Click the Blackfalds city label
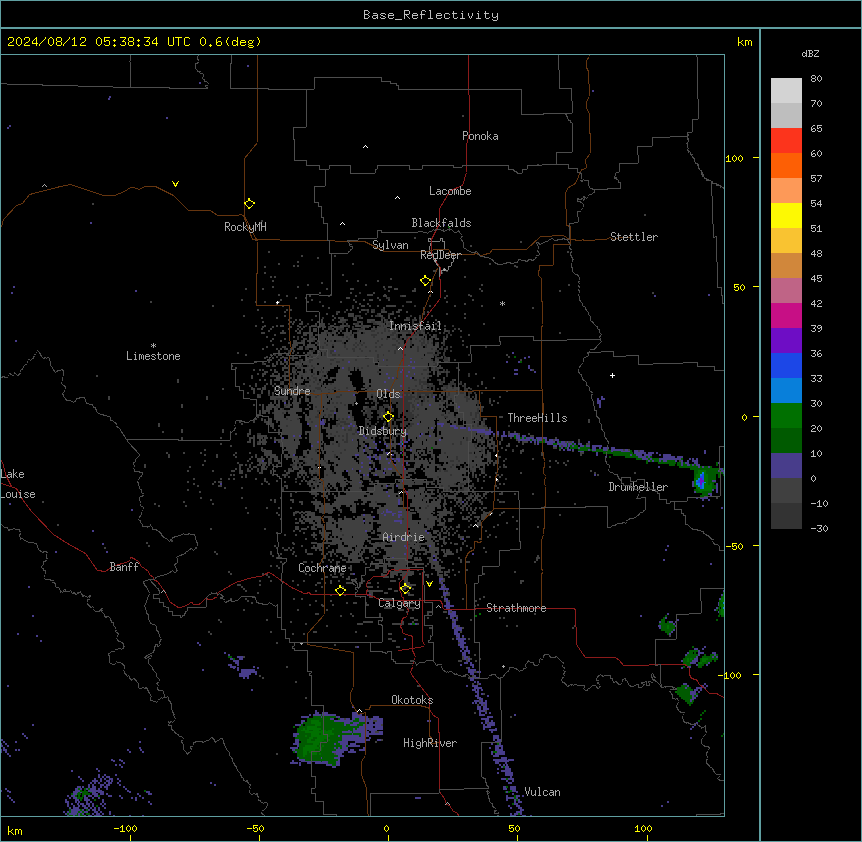This screenshot has width=862, height=842. point(441,223)
